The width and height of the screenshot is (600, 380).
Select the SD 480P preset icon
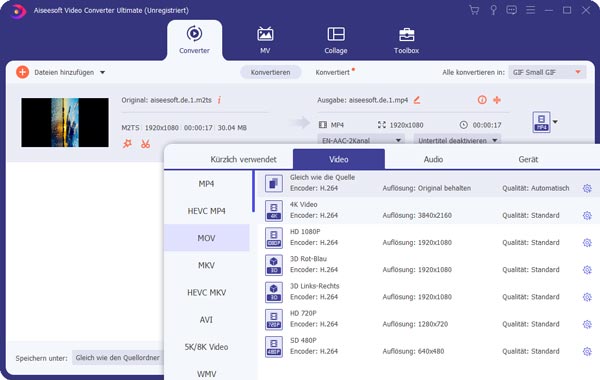pos(274,347)
